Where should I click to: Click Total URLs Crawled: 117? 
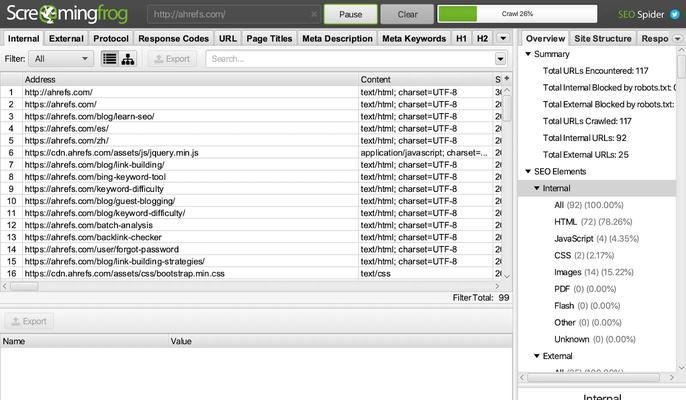click(x=587, y=121)
